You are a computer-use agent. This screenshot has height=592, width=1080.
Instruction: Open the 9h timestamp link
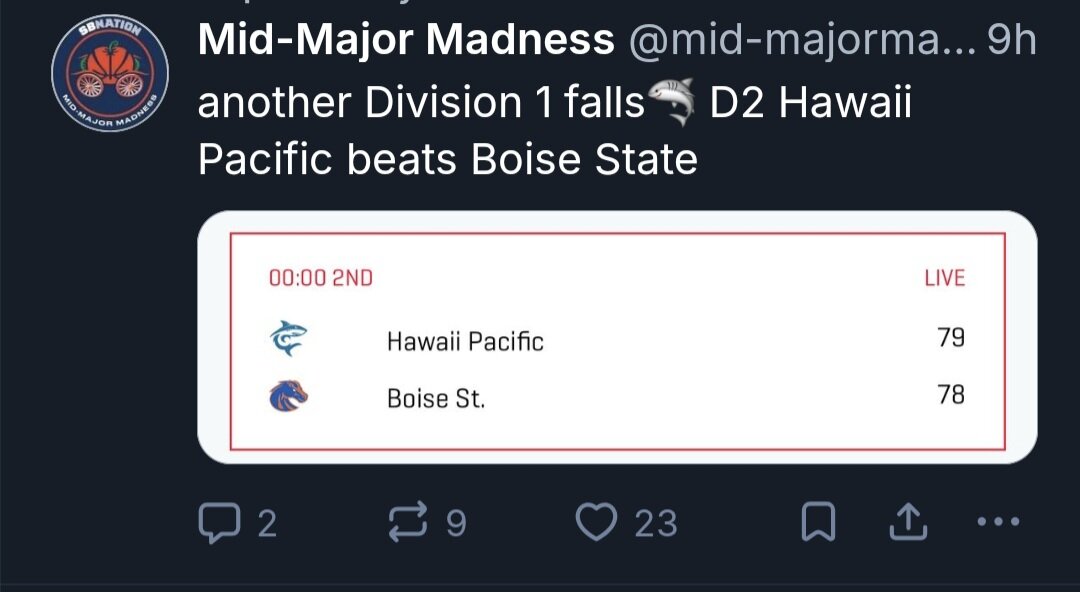point(1012,41)
